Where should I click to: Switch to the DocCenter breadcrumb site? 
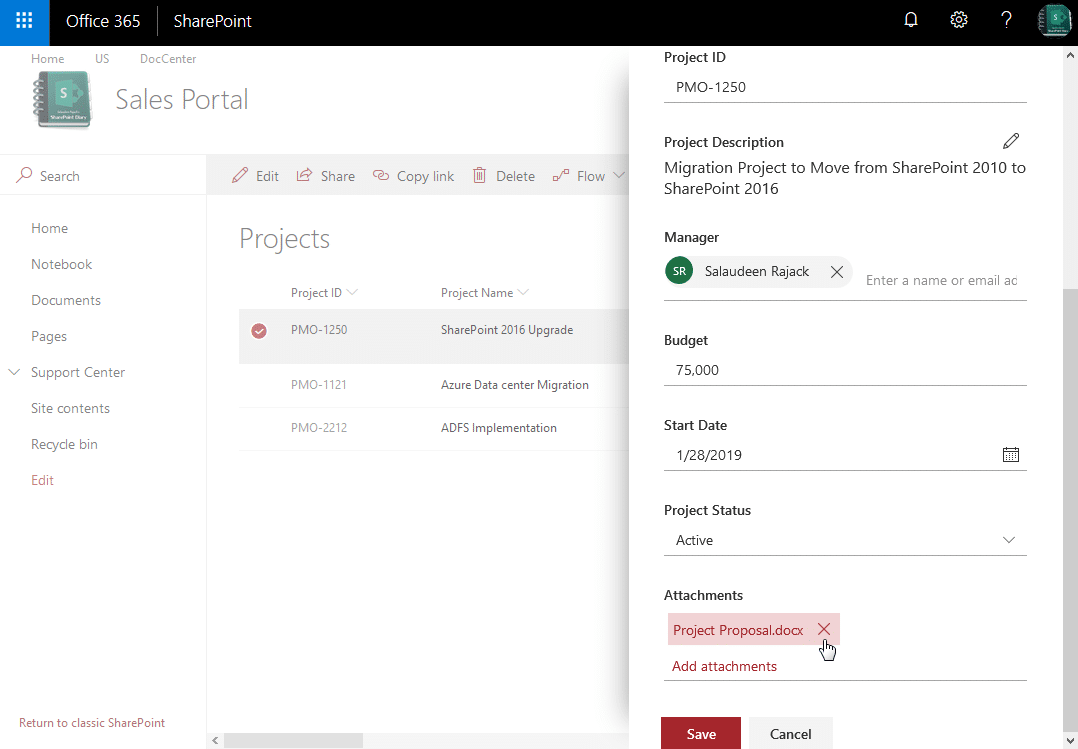coord(167,59)
